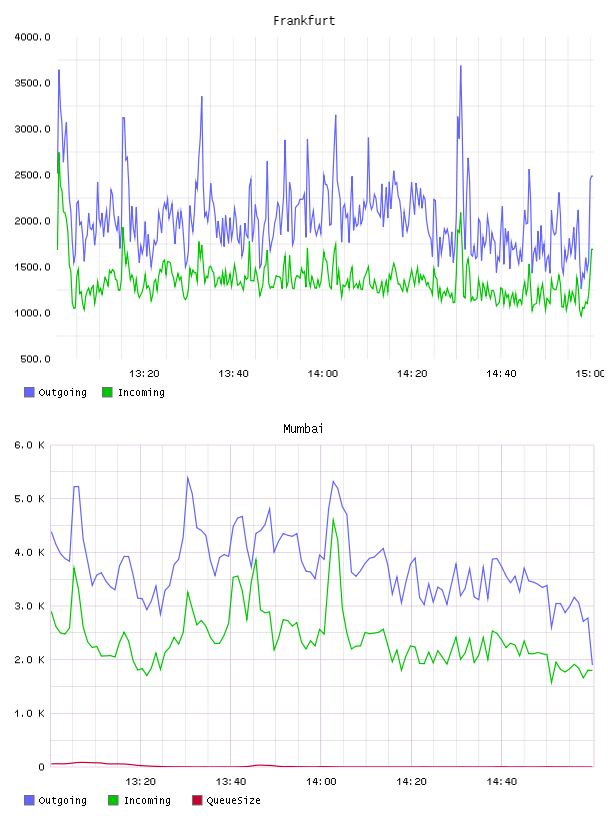Click the 3500.0 y-axis label in Frankfurt chart
Viewport: 608px width, 816px height.
point(32,83)
